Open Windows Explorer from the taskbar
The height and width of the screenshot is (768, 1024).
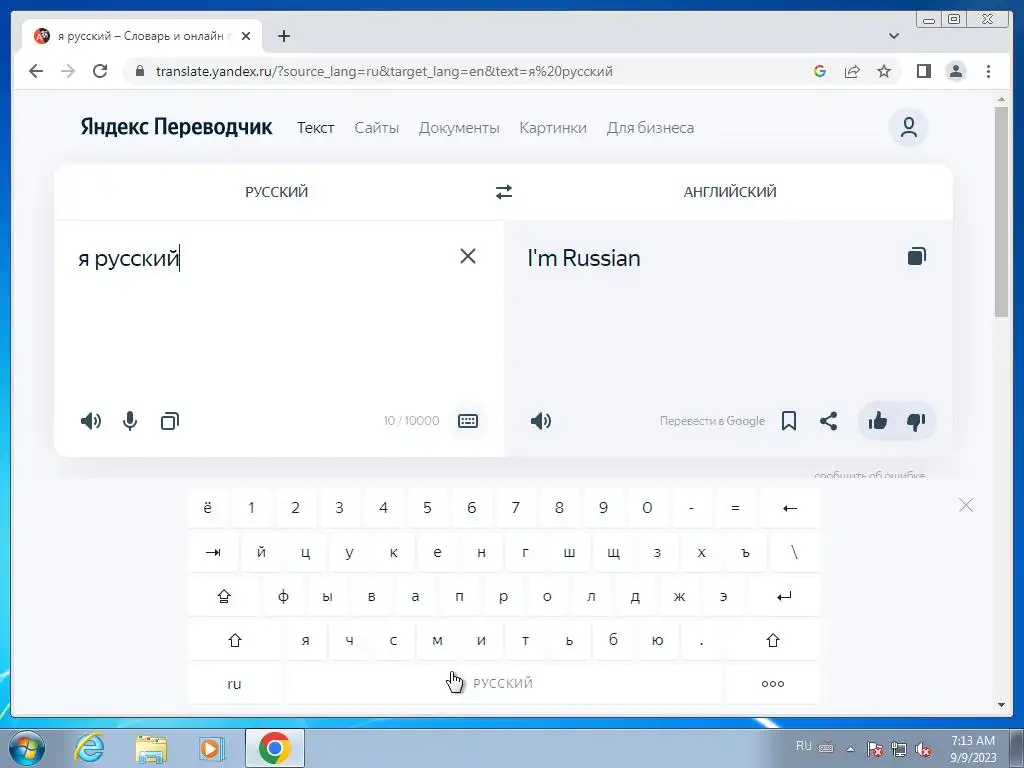click(x=151, y=748)
